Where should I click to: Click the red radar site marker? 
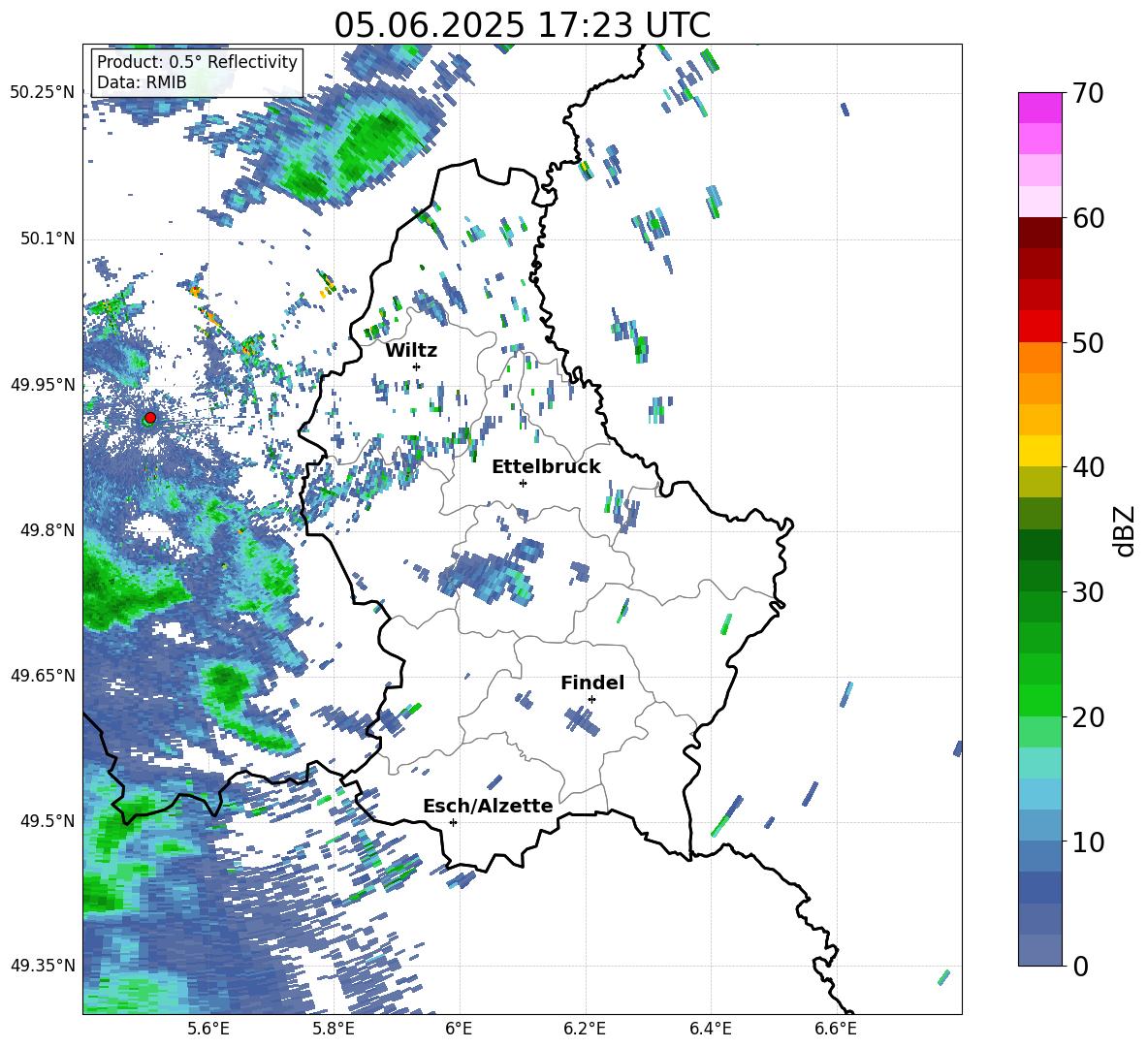(150, 418)
